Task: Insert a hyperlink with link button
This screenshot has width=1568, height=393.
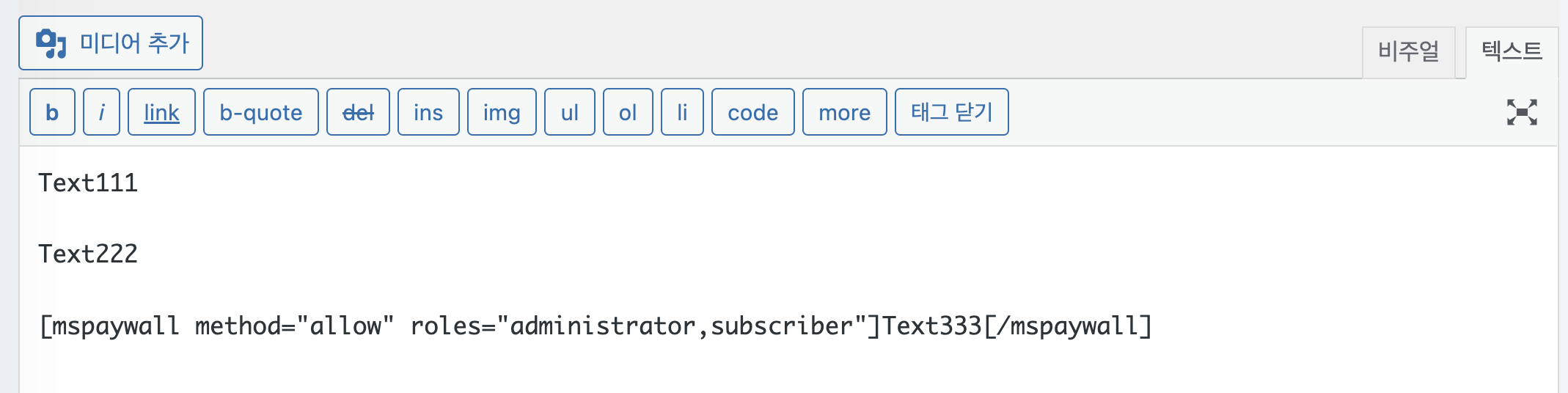Action: [161, 112]
